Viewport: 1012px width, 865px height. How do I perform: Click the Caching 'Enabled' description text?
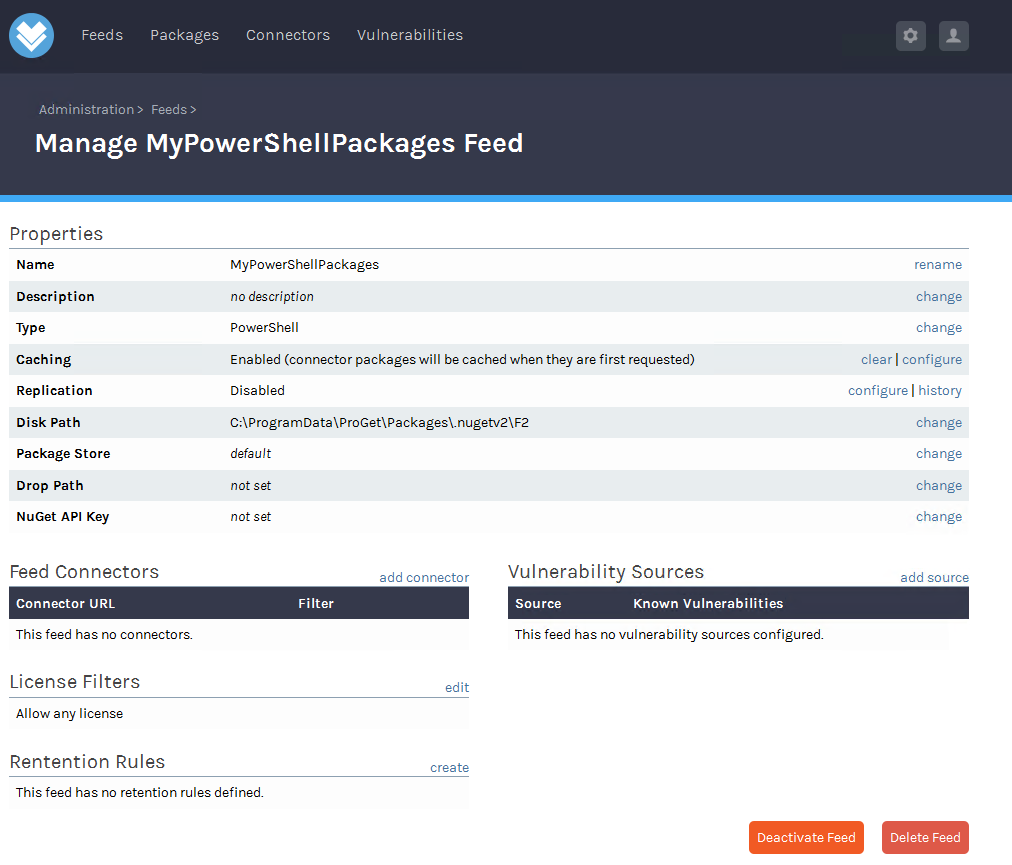(x=462, y=360)
